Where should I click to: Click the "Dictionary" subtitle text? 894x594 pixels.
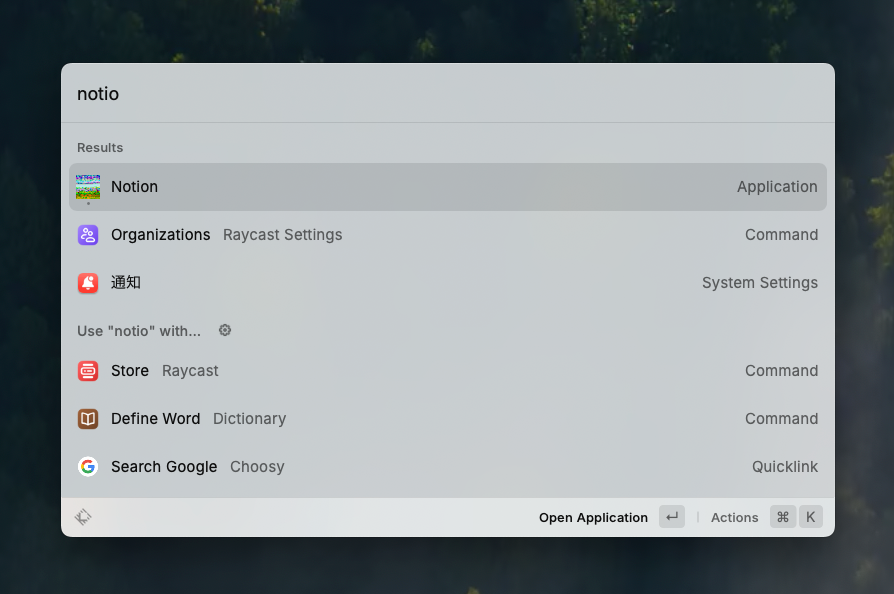coord(249,419)
